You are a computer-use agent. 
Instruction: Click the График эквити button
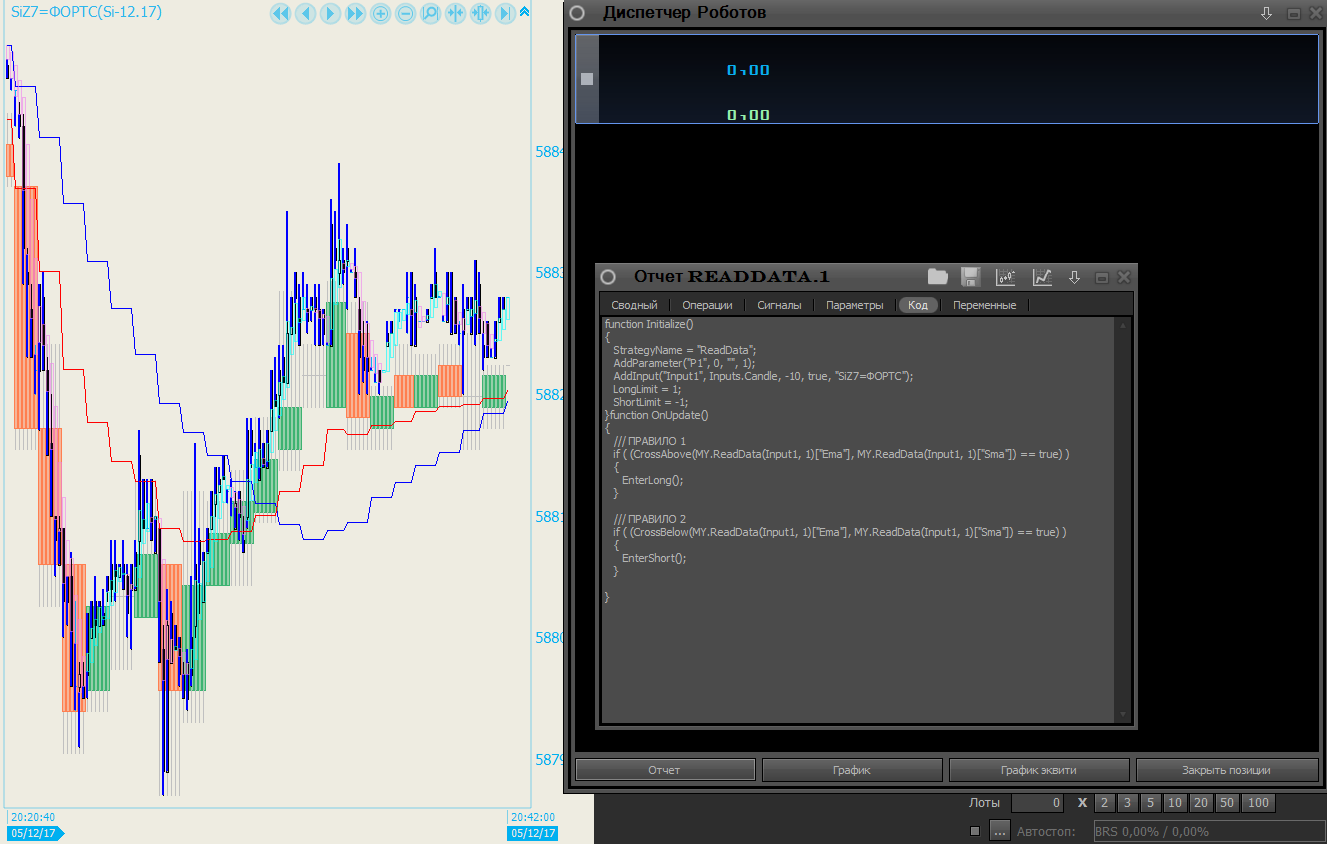[x=1039, y=770]
